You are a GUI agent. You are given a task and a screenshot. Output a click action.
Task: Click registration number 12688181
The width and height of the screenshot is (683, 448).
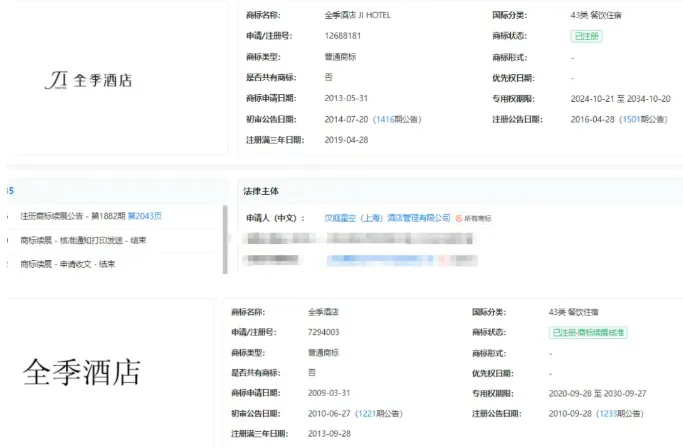pos(343,36)
